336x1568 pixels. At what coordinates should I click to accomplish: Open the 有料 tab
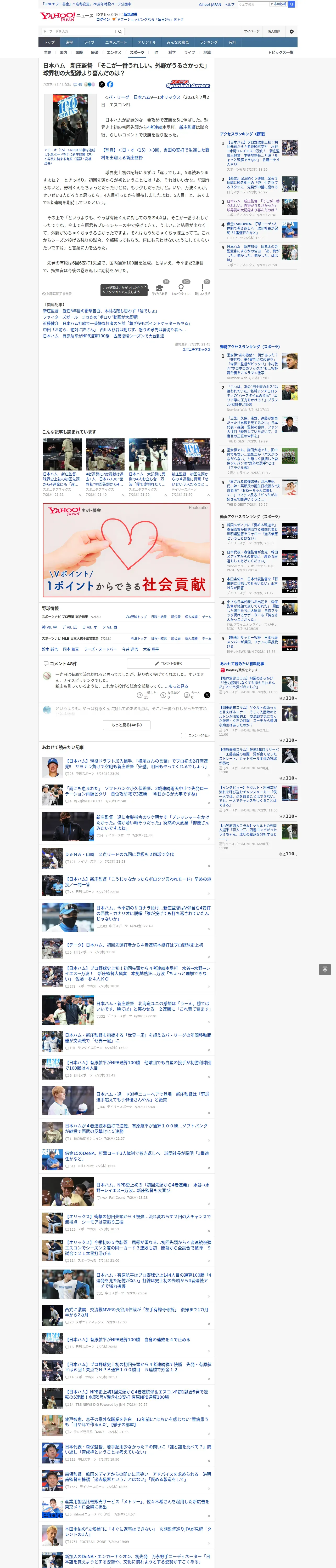tap(232, 42)
